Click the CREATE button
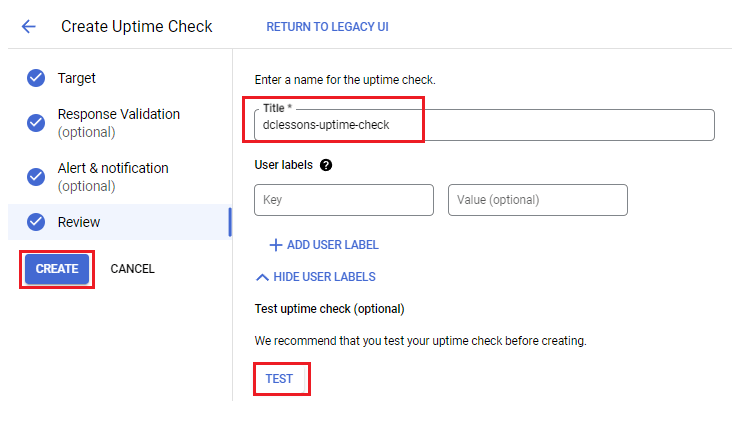 tap(57, 269)
